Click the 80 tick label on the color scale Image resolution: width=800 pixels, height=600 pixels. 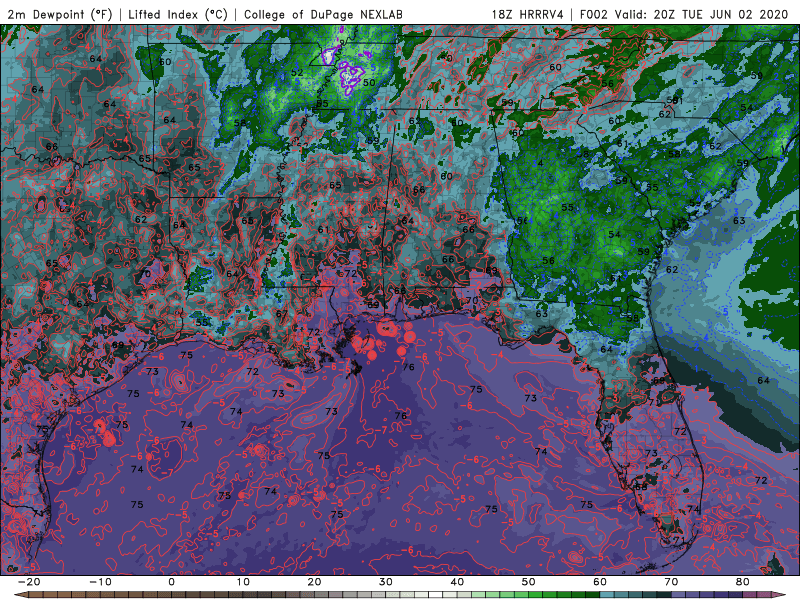point(743,582)
